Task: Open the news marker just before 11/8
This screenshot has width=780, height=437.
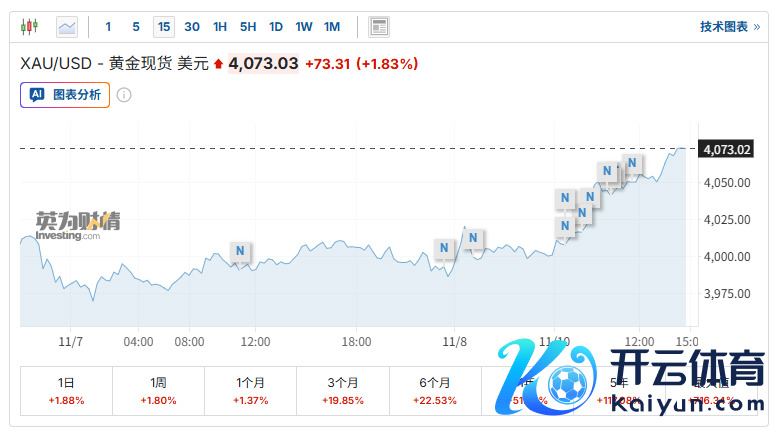Action: point(445,248)
